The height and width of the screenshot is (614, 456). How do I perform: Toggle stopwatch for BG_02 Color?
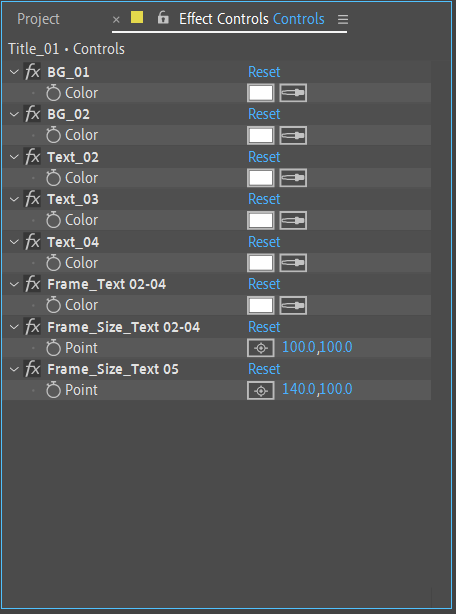[x=53, y=135]
